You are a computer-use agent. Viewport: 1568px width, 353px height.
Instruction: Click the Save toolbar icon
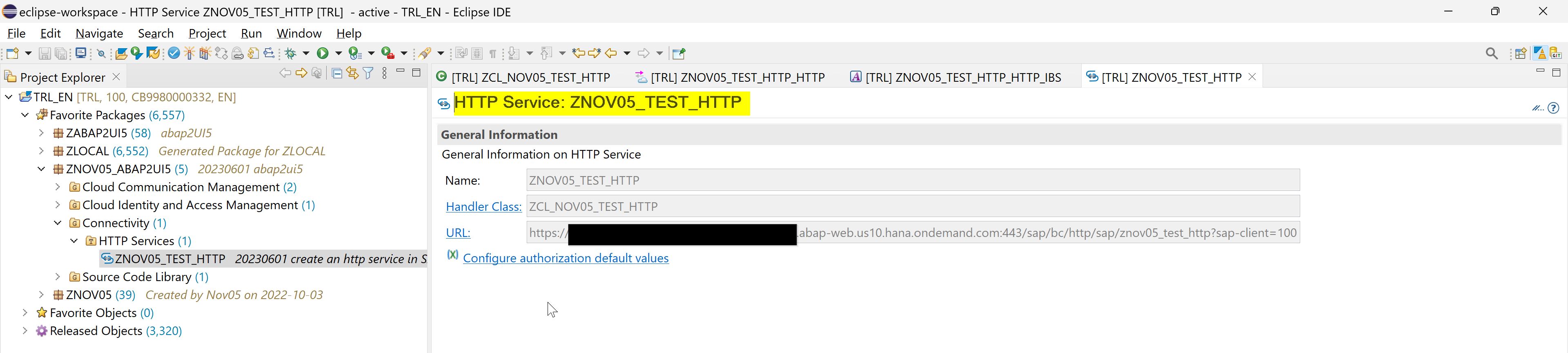[x=45, y=54]
